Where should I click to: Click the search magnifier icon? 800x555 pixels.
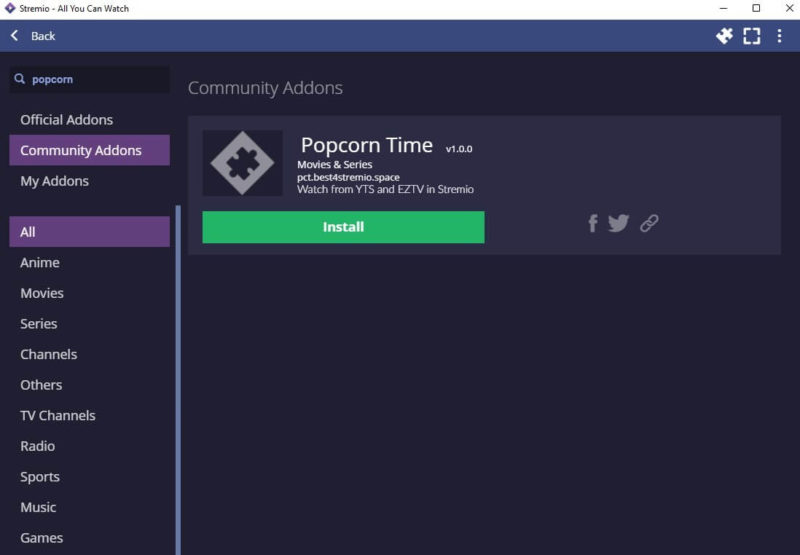click(19, 79)
